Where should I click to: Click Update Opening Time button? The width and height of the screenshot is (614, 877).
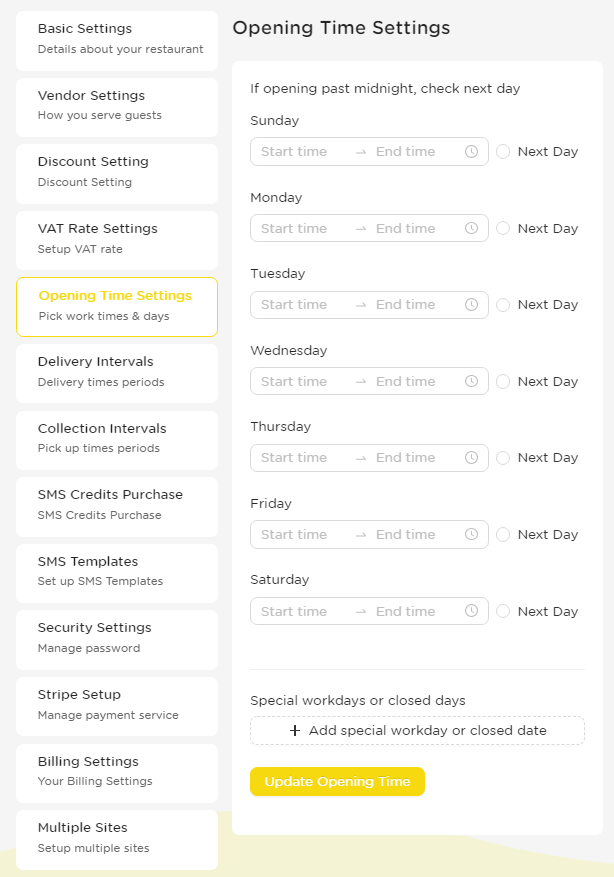337,781
